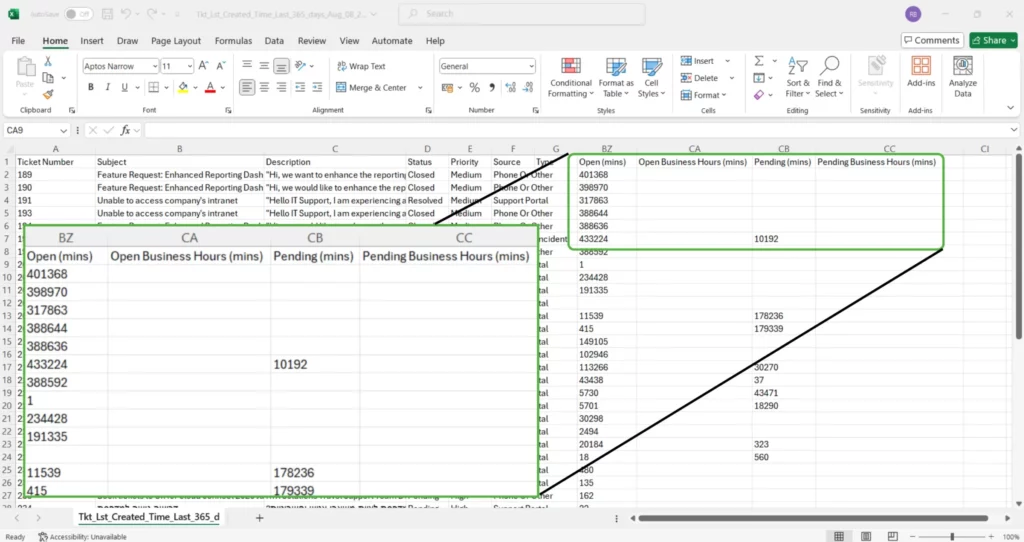Switch to the Data tab
The height and width of the screenshot is (542, 1024).
coord(274,40)
